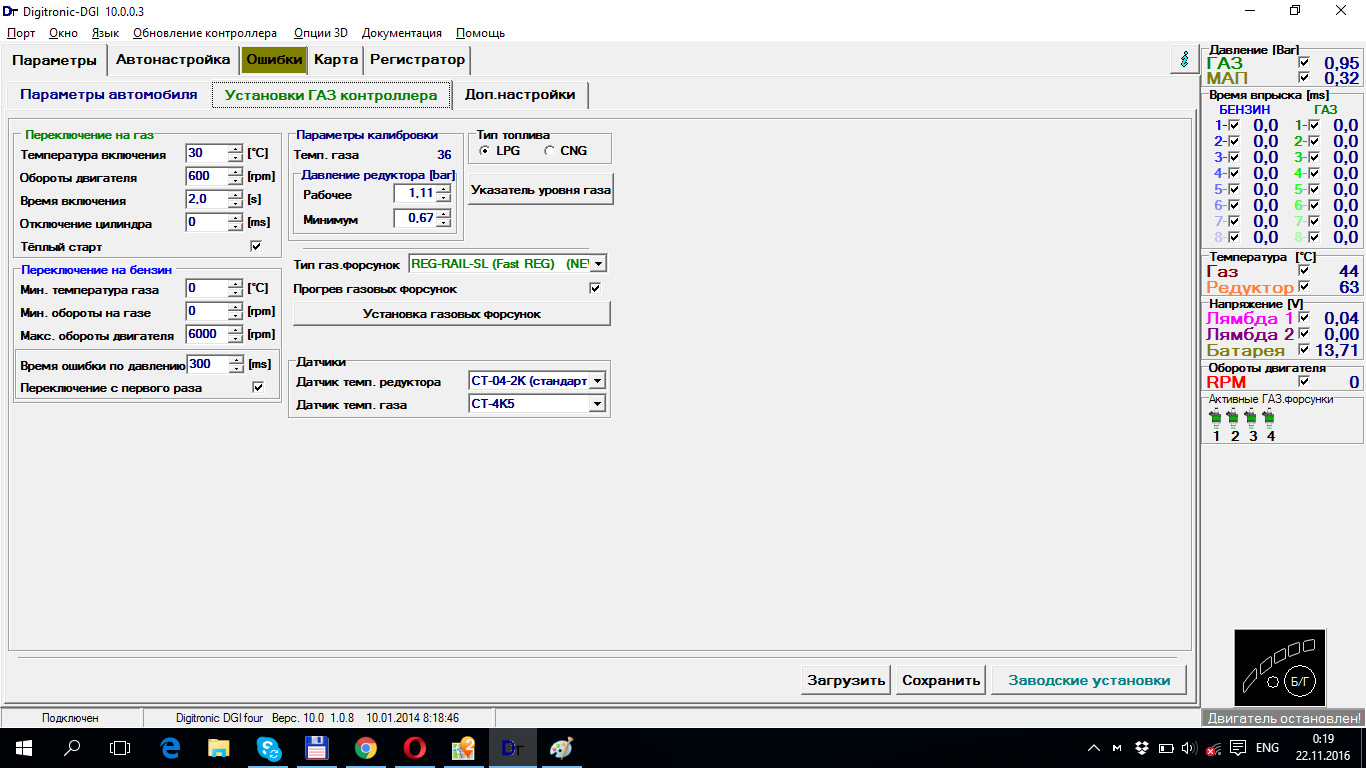Viewport: 1366px width, 768px height.
Task: Click the Б/Г gas-petrol switch button graphic
Action: coord(1299,681)
